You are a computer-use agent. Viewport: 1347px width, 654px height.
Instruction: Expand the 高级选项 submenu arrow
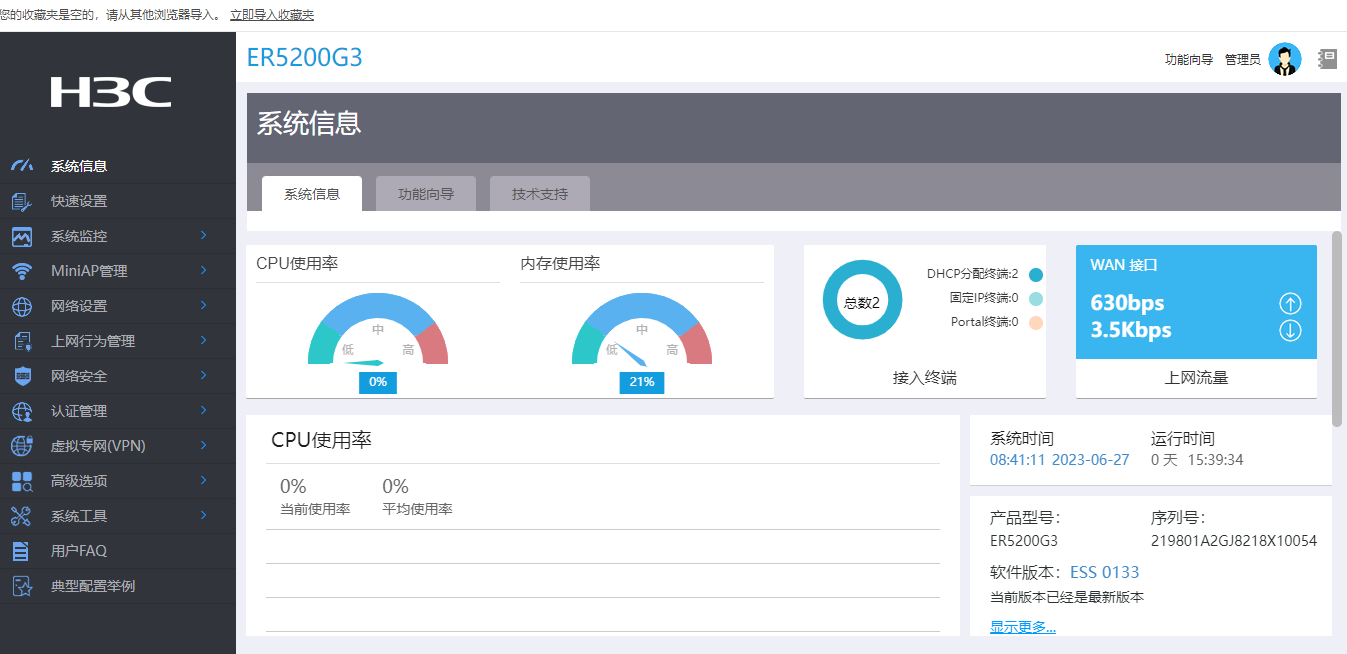point(203,481)
